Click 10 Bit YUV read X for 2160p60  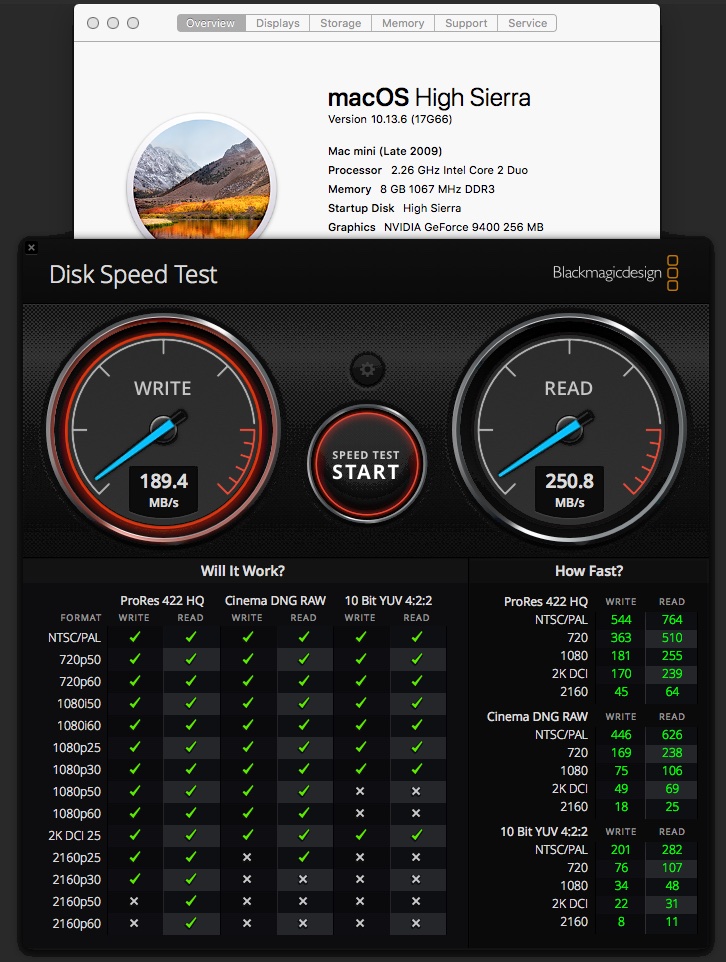(416, 923)
